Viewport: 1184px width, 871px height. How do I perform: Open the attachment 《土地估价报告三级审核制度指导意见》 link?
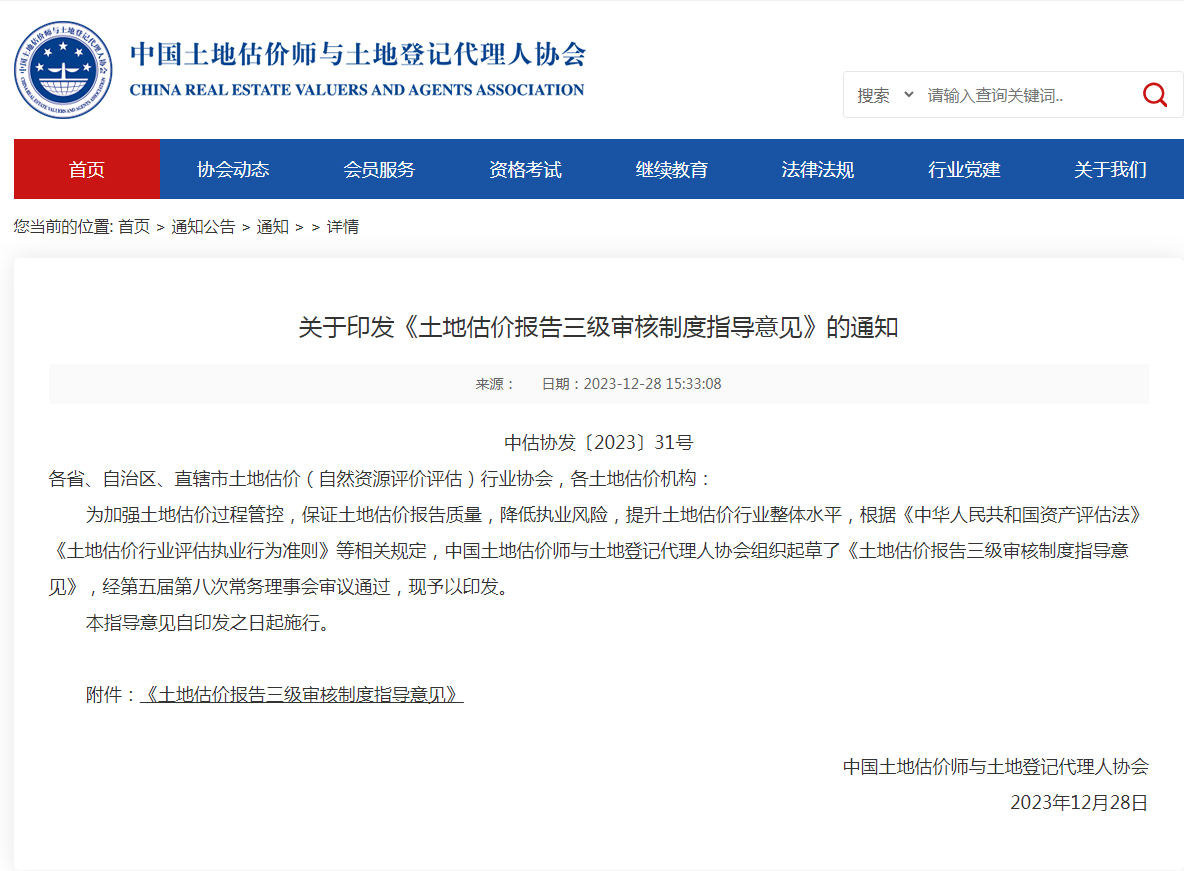[x=301, y=694]
